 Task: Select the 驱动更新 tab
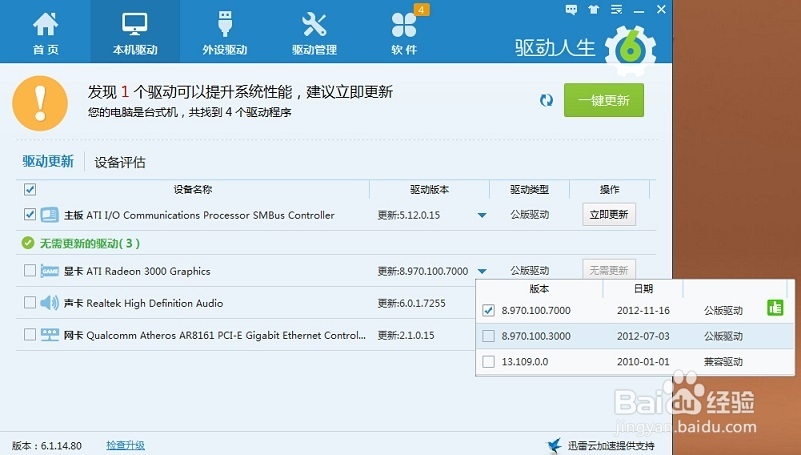(48, 161)
